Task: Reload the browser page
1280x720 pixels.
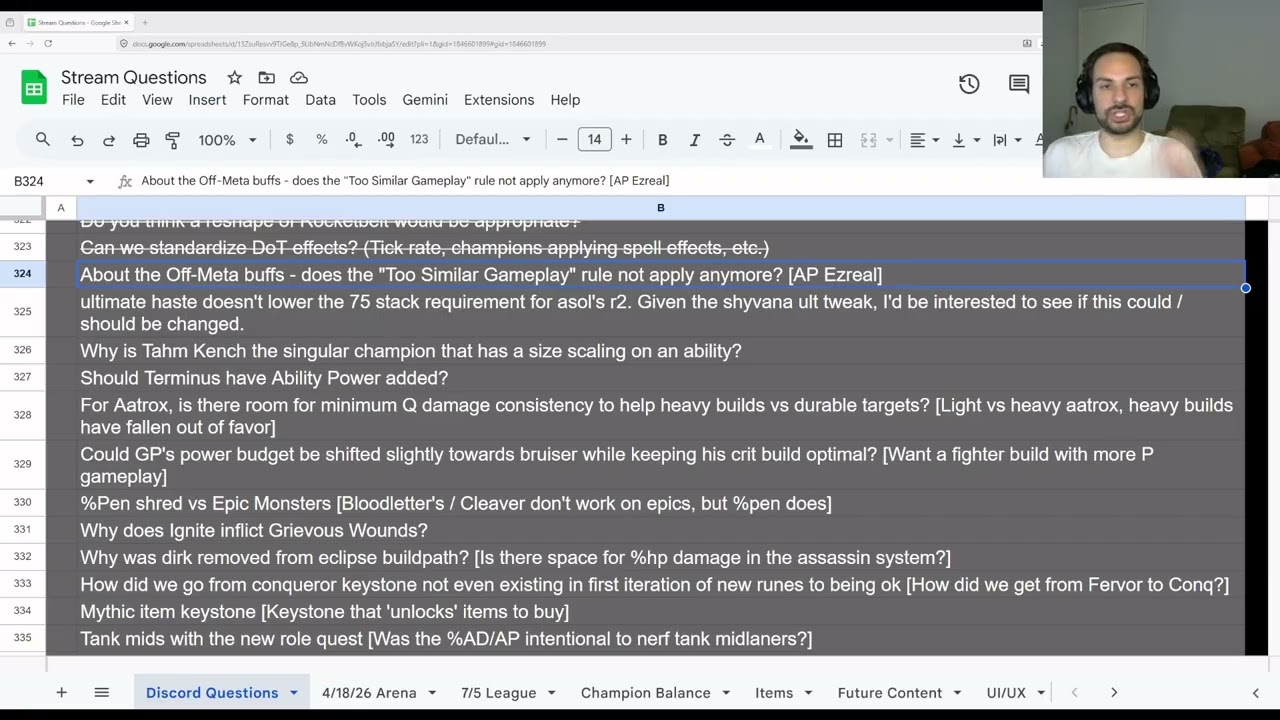Action: pyautogui.click(x=48, y=43)
